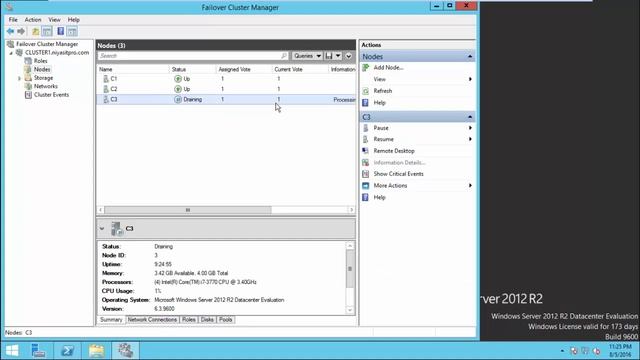Open the Windows Start button
The width and height of the screenshot is (640, 360).
click(12, 351)
